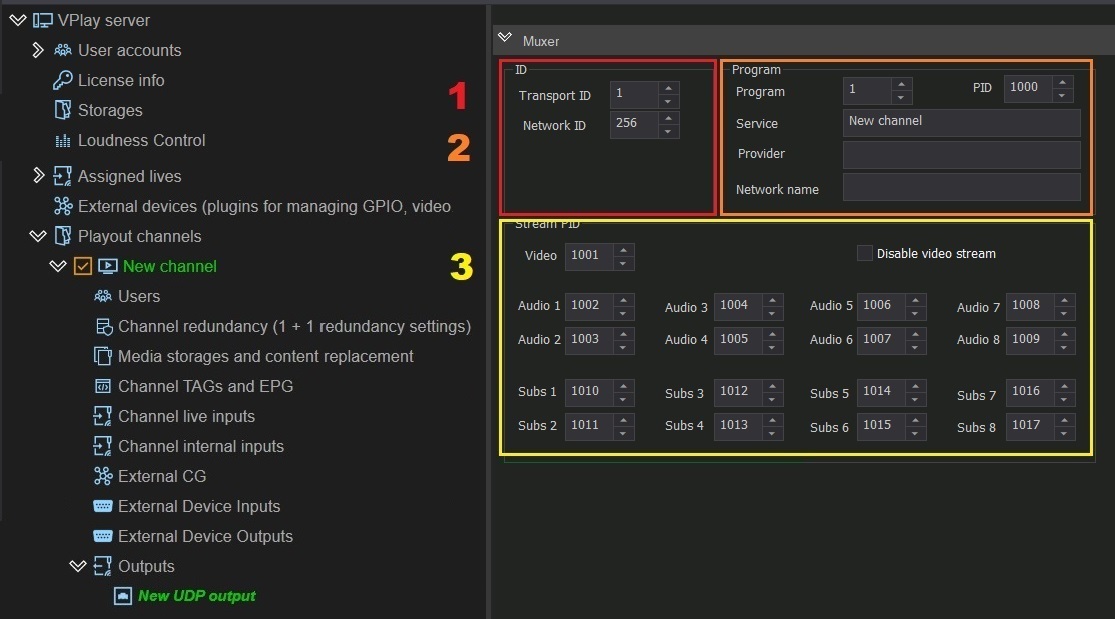Expand the User accounts node
The height and width of the screenshot is (619, 1115).
tap(38, 51)
